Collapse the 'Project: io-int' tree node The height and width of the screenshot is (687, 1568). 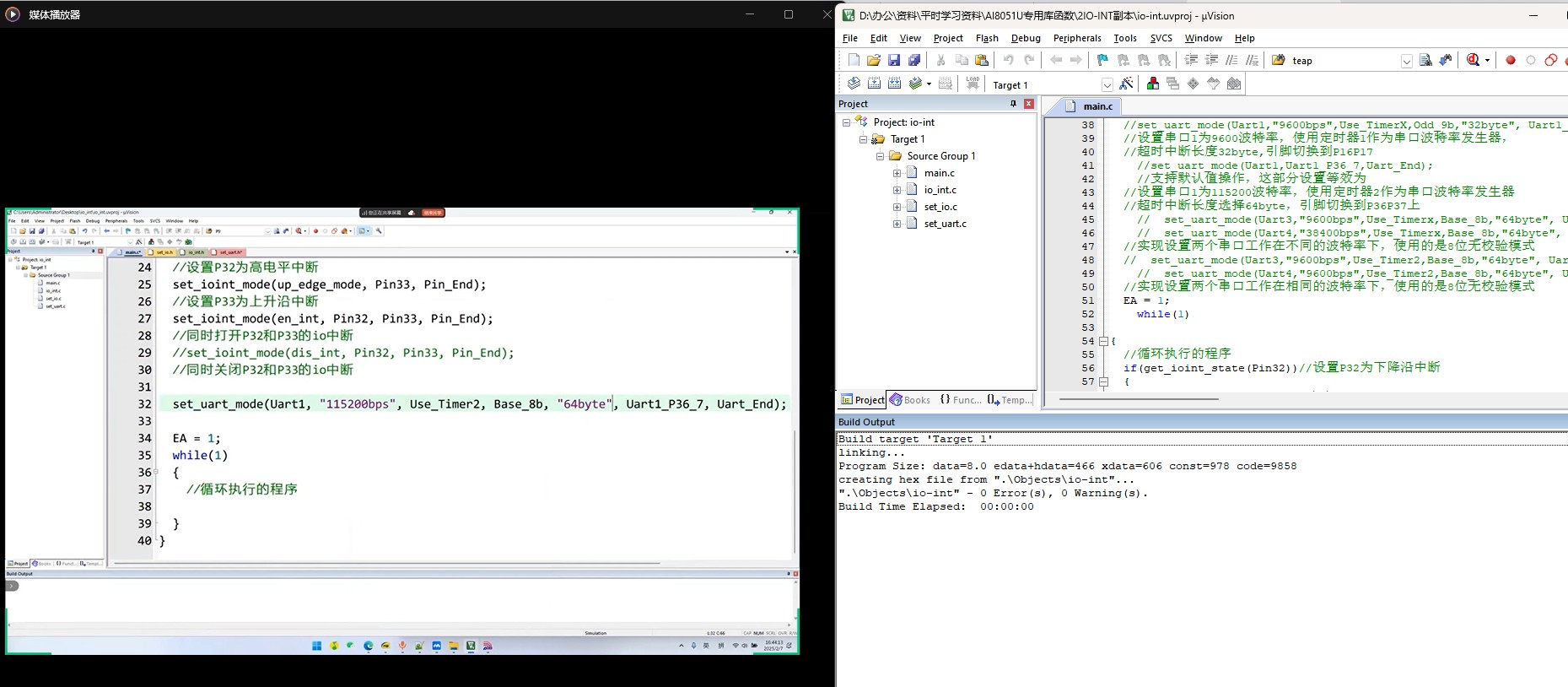tap(846, 122)
